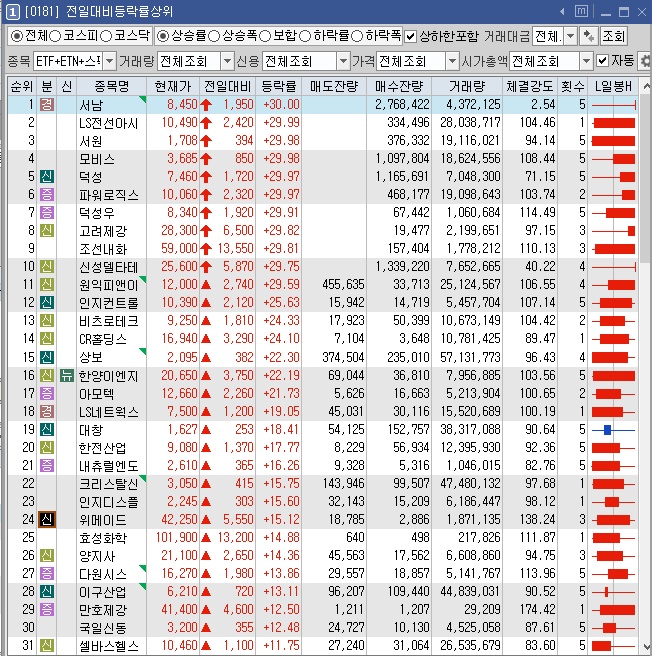Select the 전체 market radio button
This screenshot has height=656, width=652.
pyautogui.click(x=16, y=36)
